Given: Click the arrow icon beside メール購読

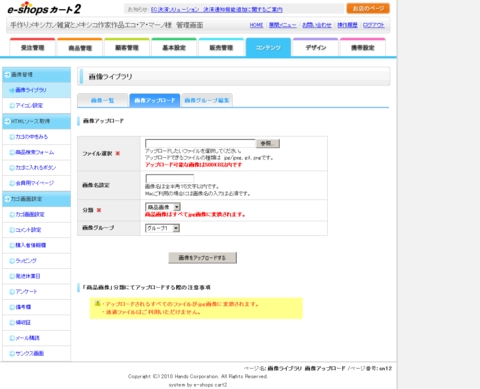Looking at the screenshot, I should coord(12,338).
